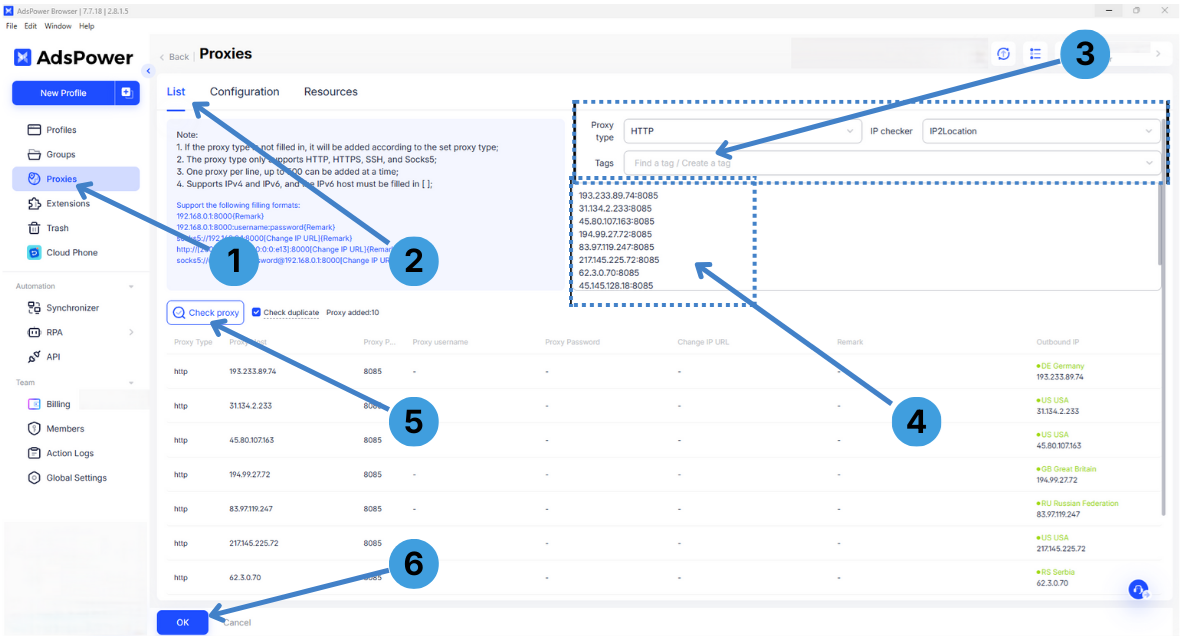
Task: Click the Change IP URL column header
Action: (x=703, y=342)
